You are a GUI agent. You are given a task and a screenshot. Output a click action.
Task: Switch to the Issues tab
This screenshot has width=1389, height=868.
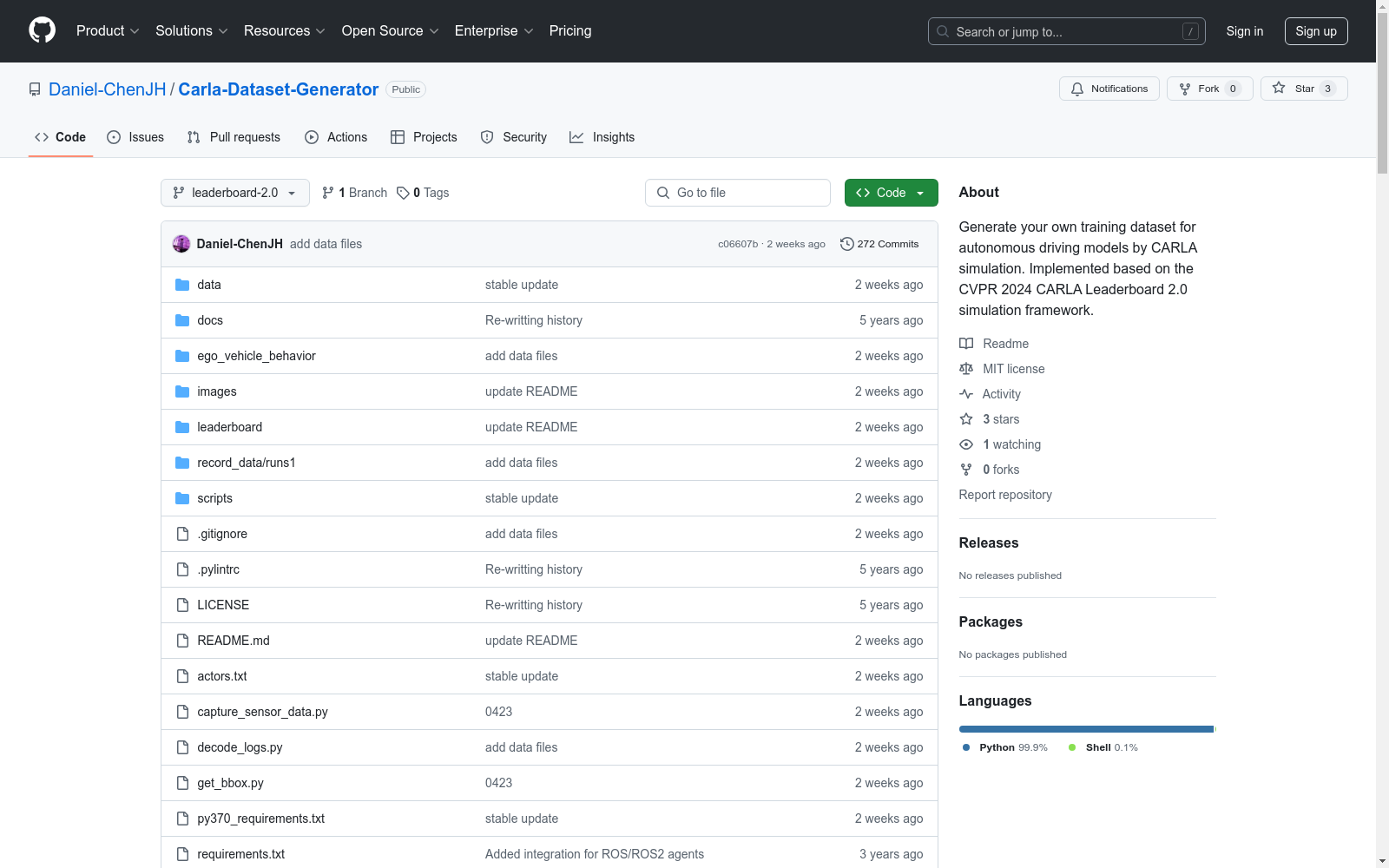point(135,137)
